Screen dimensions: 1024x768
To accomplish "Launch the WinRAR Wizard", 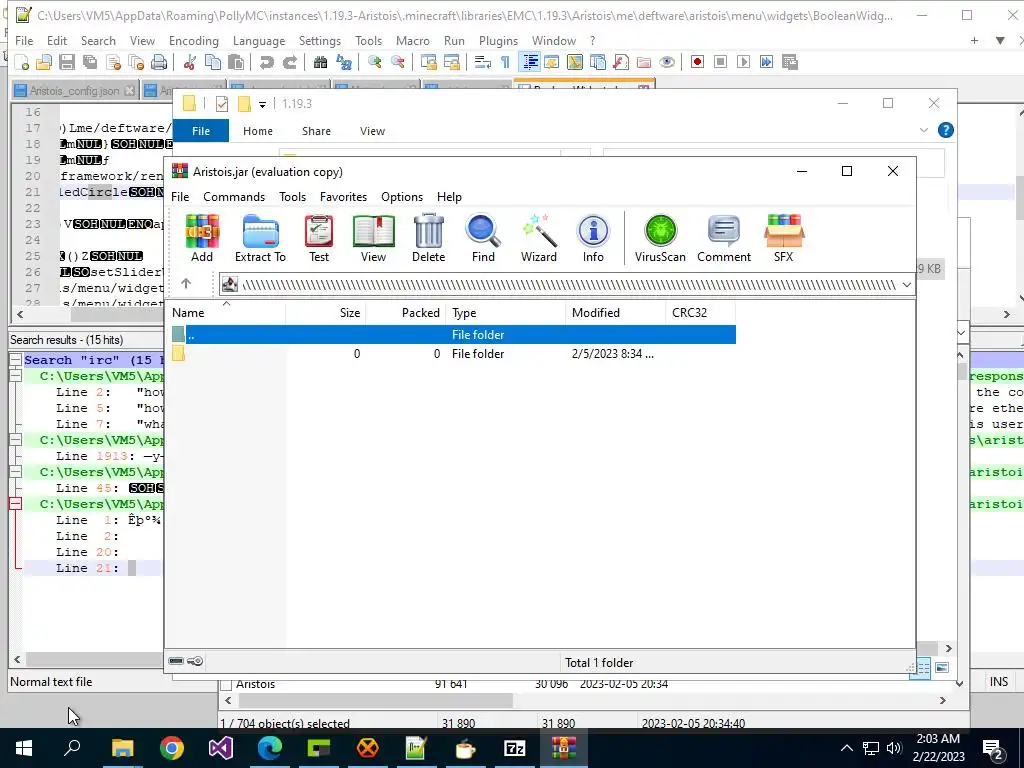I will pos(539,238).
